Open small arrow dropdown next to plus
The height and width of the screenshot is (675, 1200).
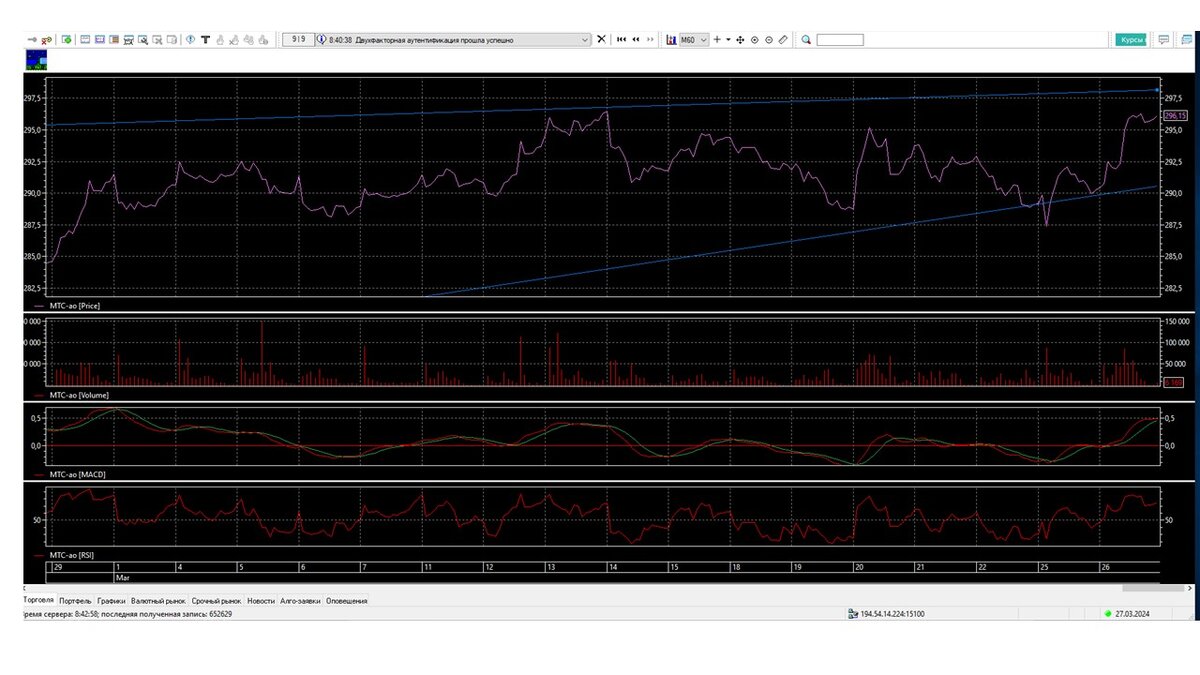728,40
